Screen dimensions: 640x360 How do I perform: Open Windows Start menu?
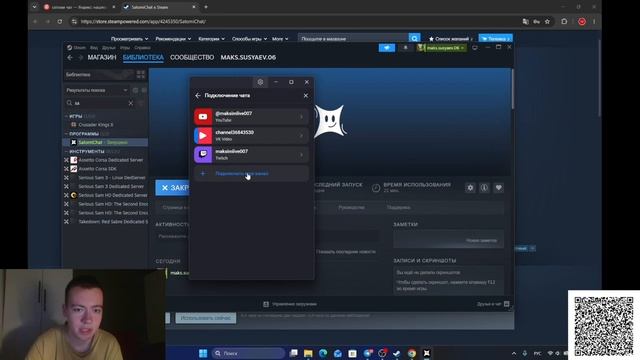pos(203,353)
